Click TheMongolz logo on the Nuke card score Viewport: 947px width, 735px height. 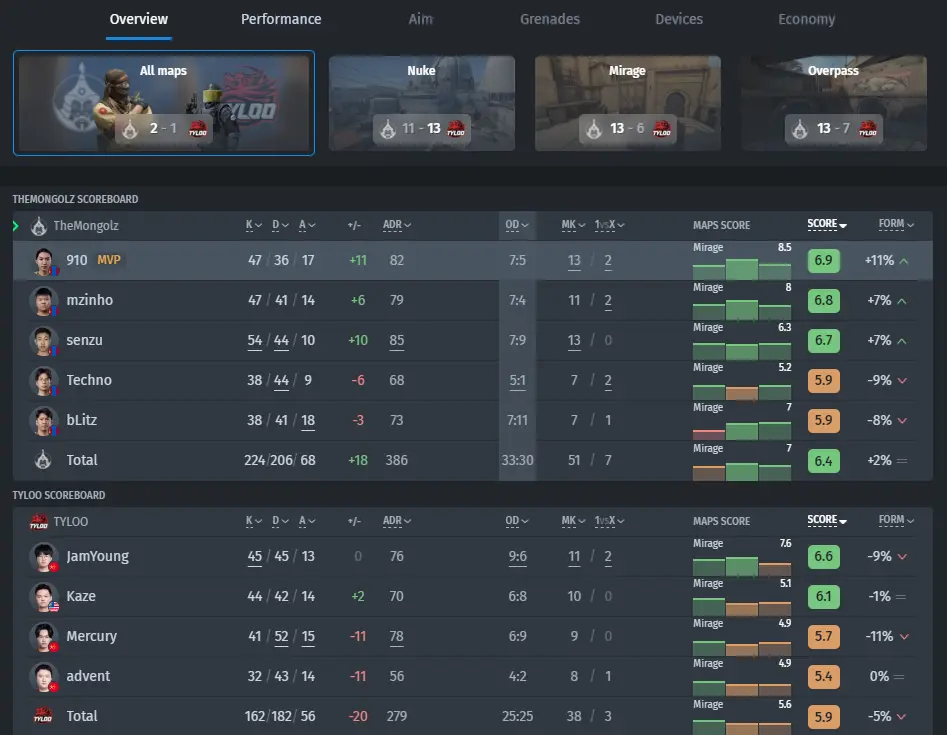[x=388, y=129]
